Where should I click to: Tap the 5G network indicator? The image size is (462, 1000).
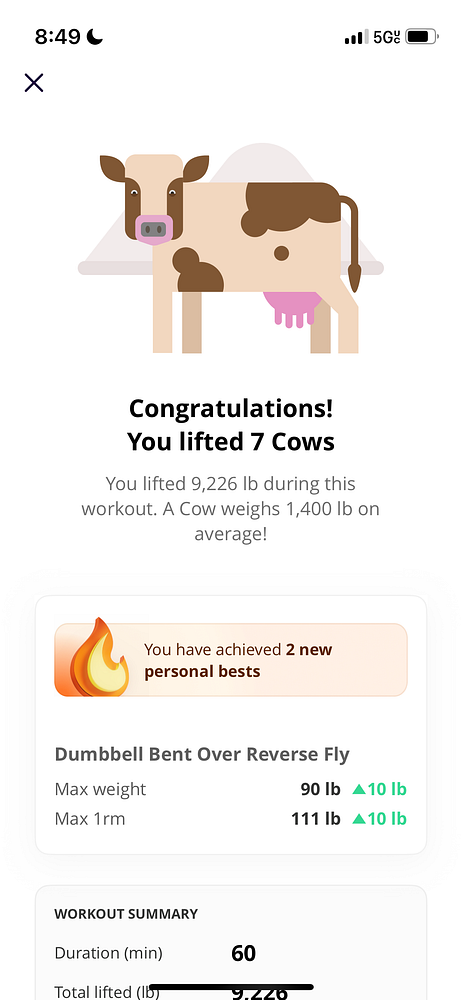[387, 37]
